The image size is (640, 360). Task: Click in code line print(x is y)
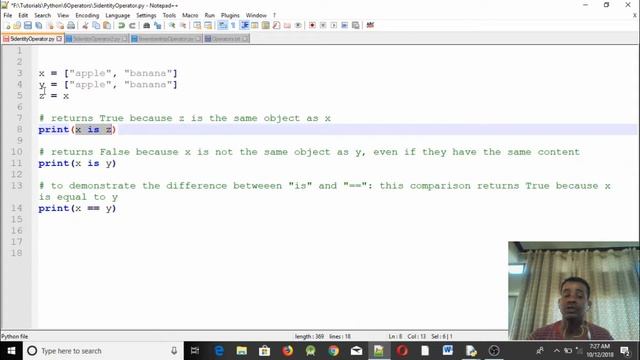pos(77,163)
